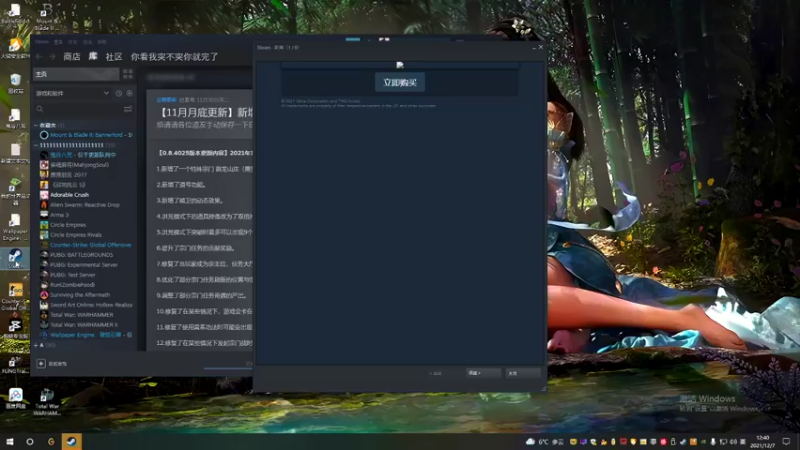This screenshot has width=800, height=450.
Task: Open Total War WARHAMMER desktop shortcut
Action: 47,402
